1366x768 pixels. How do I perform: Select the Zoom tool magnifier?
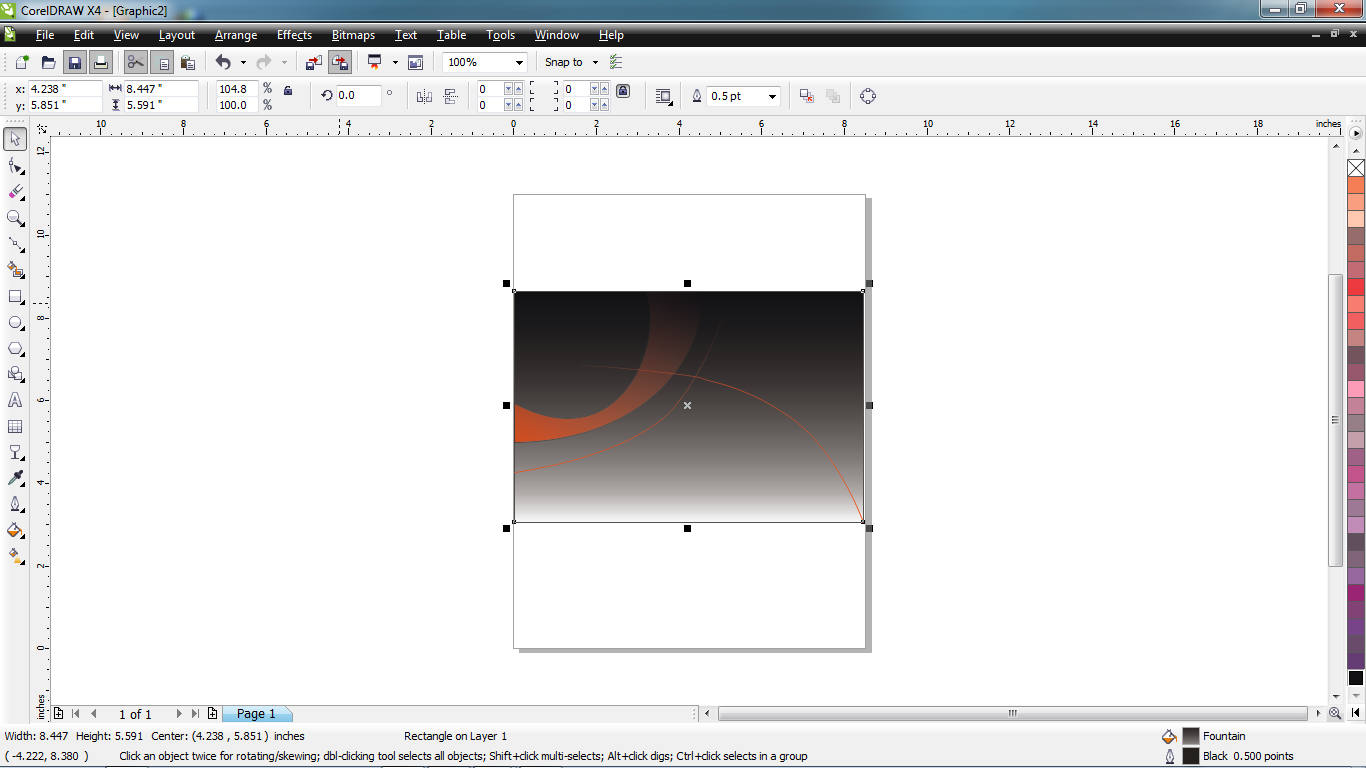point(15,217)
